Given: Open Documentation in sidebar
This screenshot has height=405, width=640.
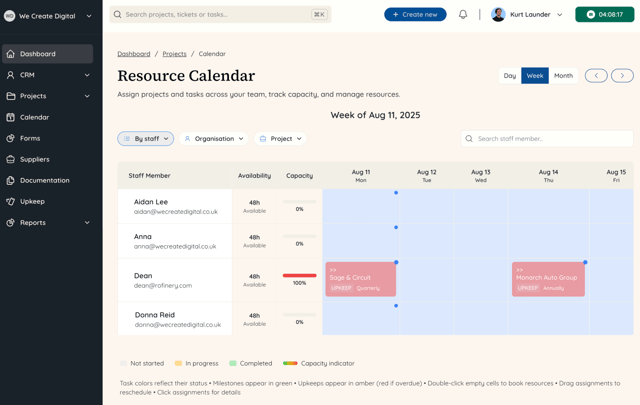Looking at the screenshot, I should (x=47, y=180).
